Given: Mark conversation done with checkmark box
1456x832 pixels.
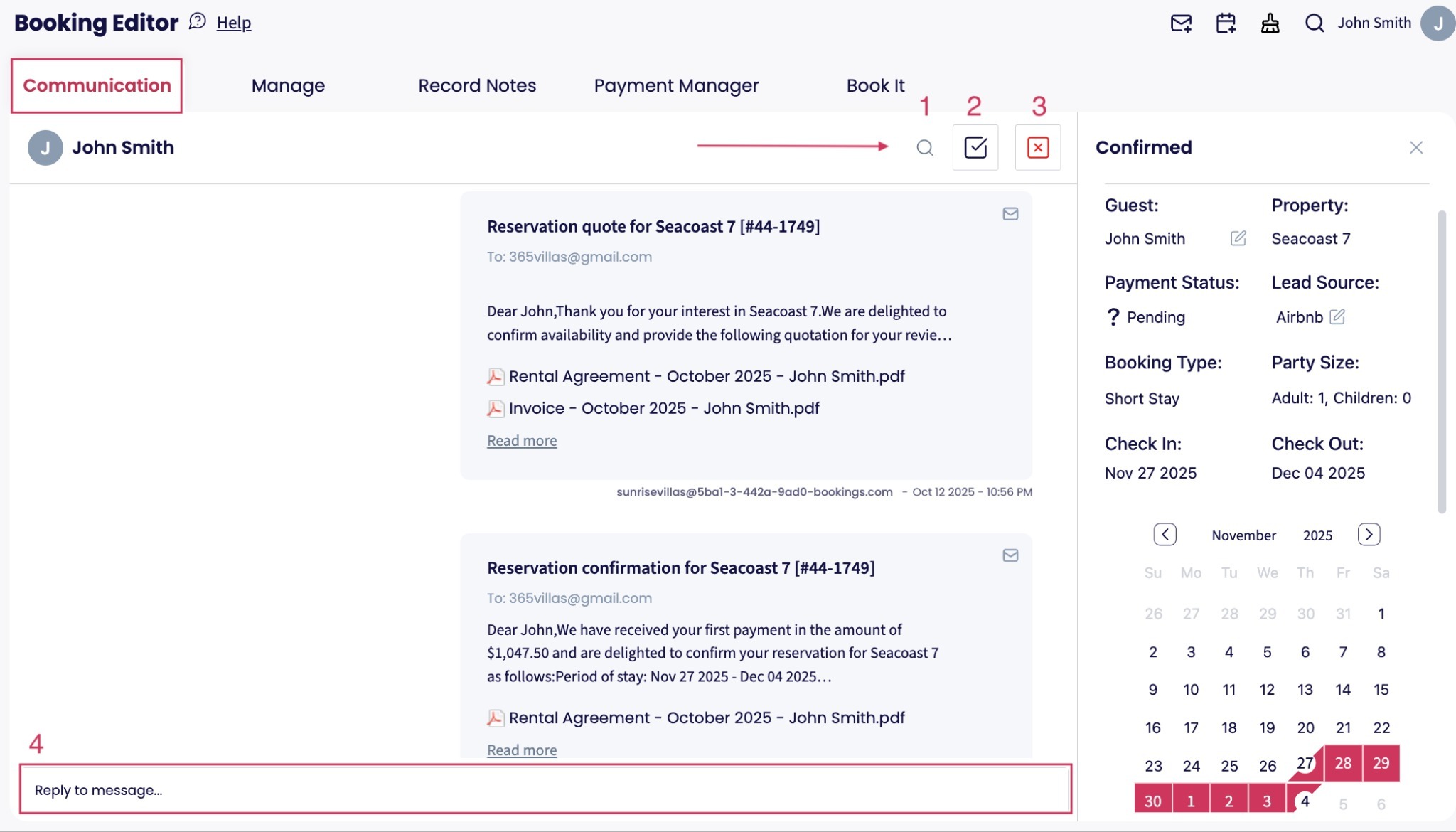Looking at the screenshot, I should click(975, 147).
